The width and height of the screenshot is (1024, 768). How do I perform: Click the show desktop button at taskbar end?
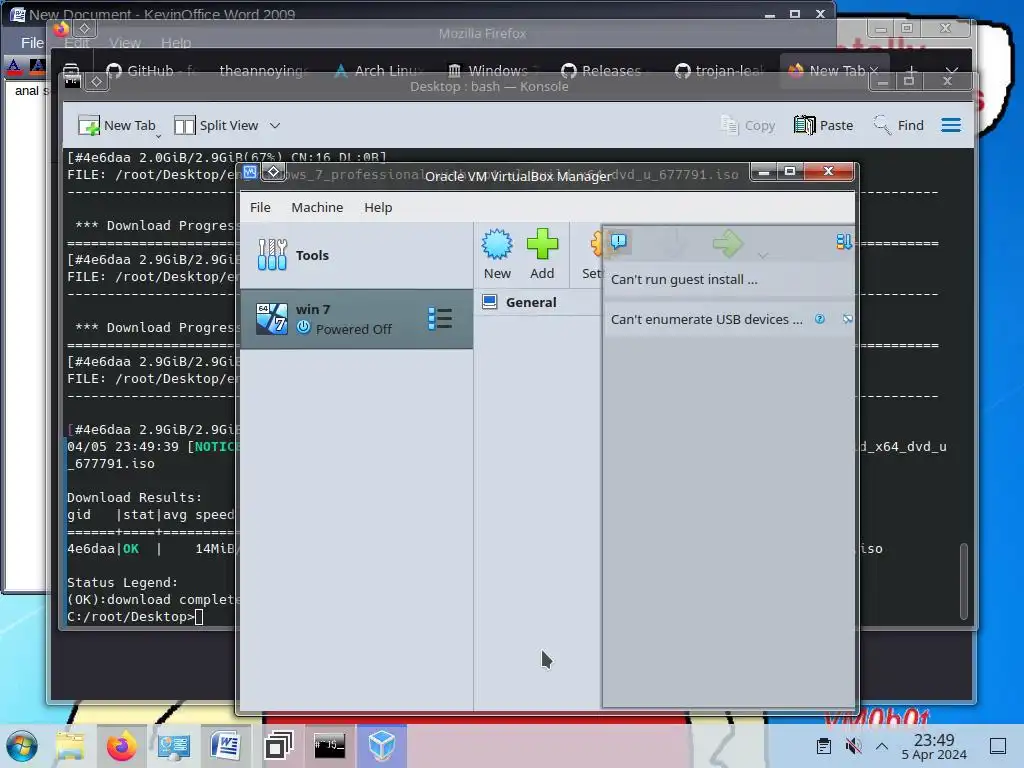[x=997, y=746]
